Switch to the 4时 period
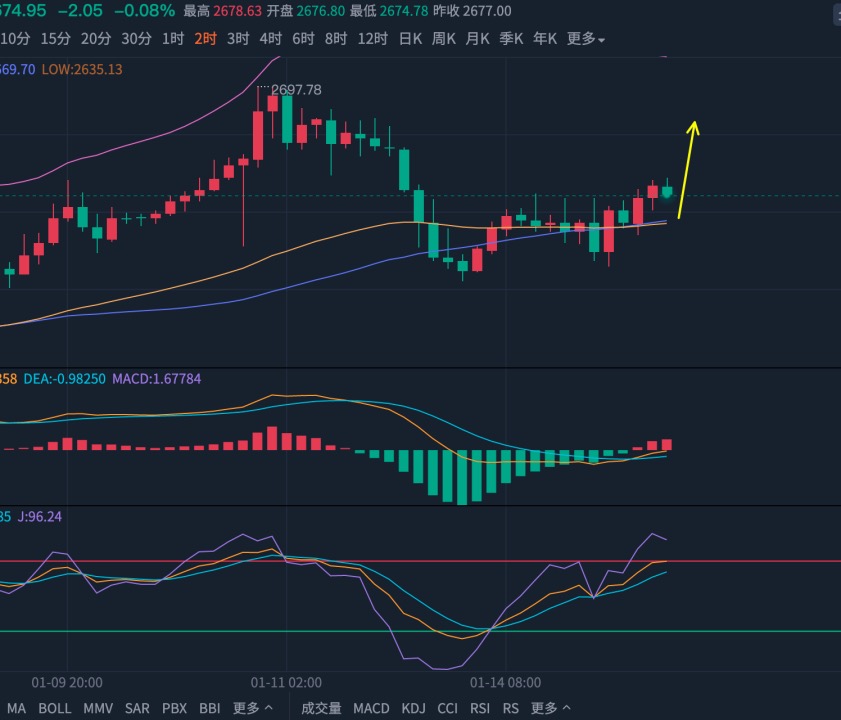The image size is (841, 720). (x=271, y=39)
